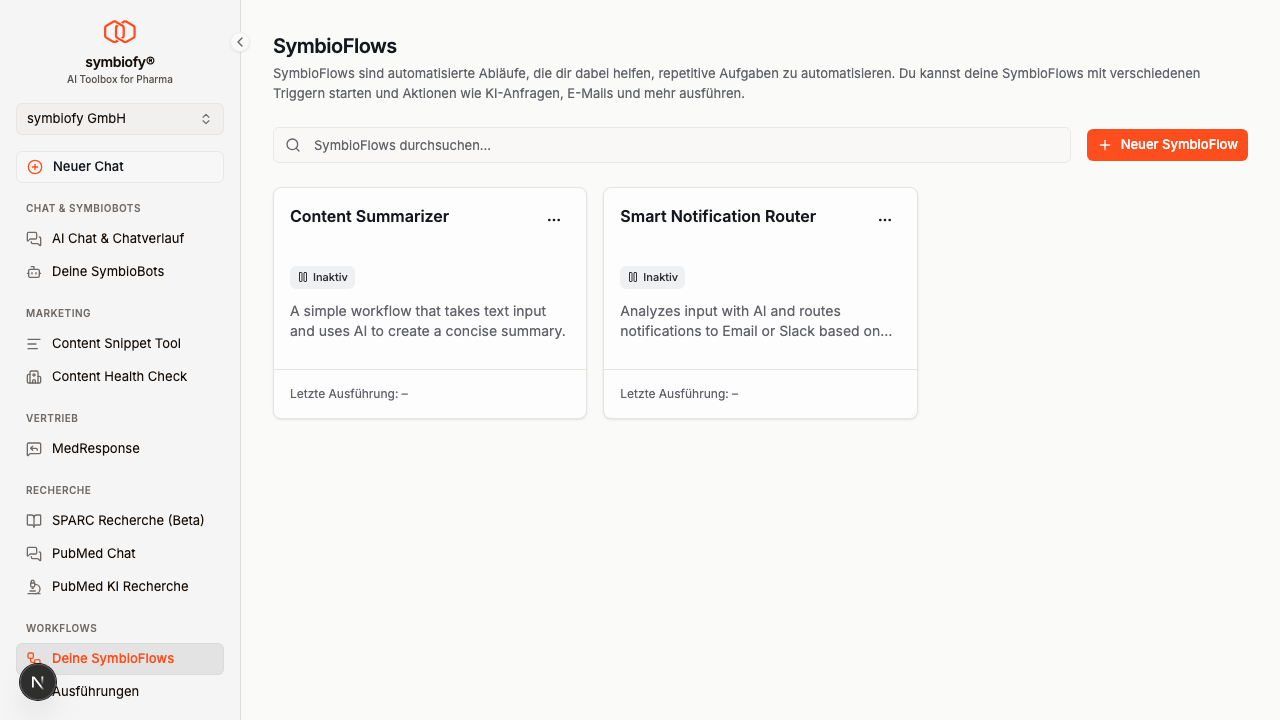Create a workflow via Neuer SymbioFlow
Image resolution: width=1280 pixels, height=720 pixels.
pyautogui.click(x=1167, y=145)
